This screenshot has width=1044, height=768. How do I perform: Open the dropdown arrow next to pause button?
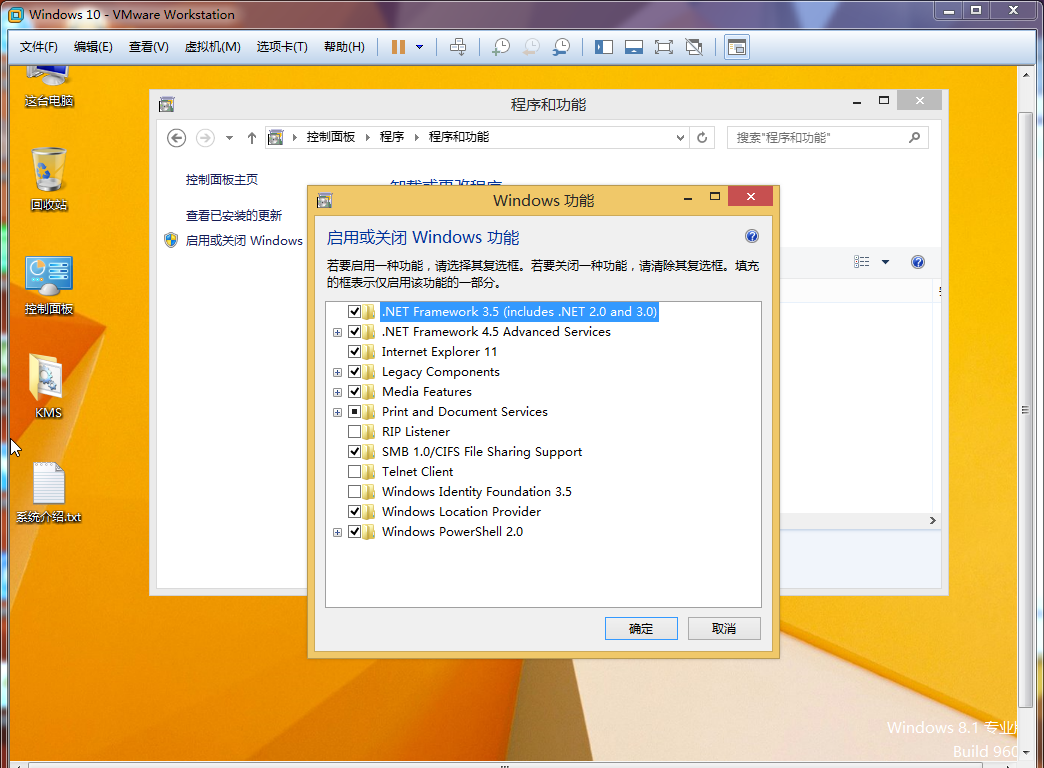point(419,47)
